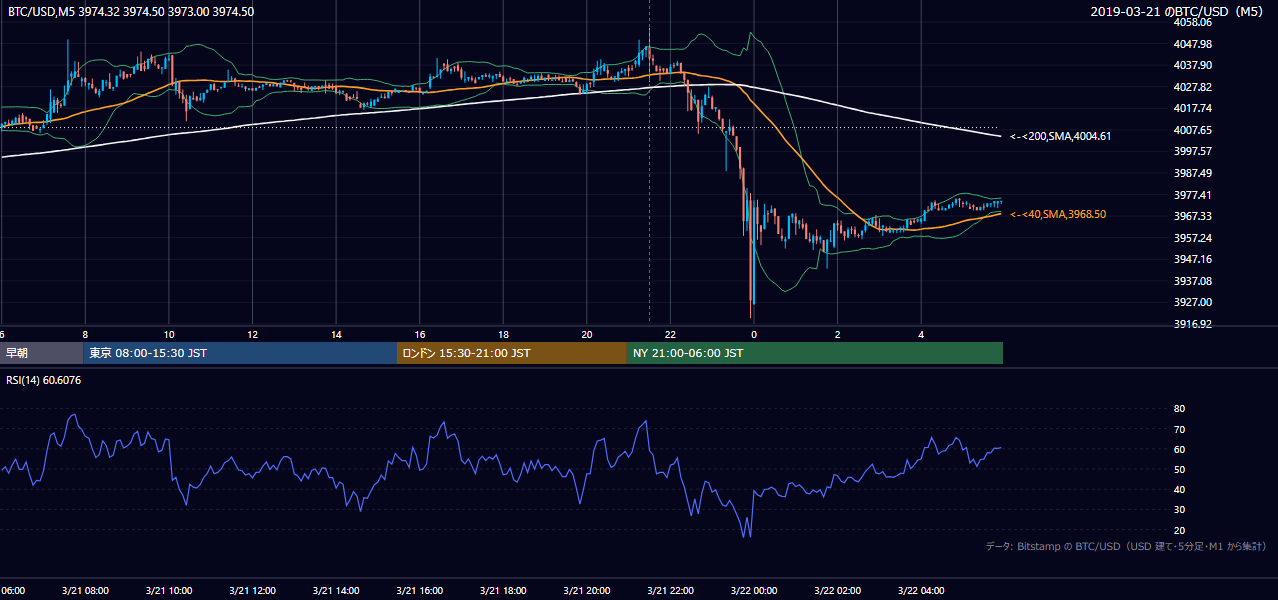Click date label 3/21 20:00

586,591
